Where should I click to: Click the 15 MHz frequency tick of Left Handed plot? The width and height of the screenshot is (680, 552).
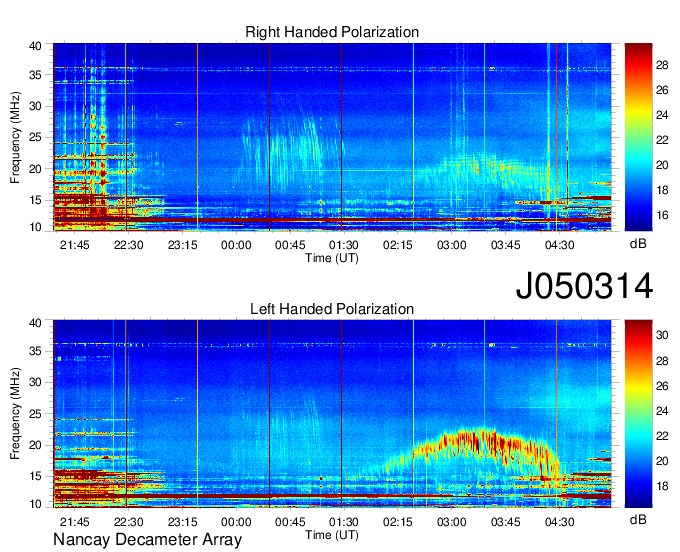point(35,476)
